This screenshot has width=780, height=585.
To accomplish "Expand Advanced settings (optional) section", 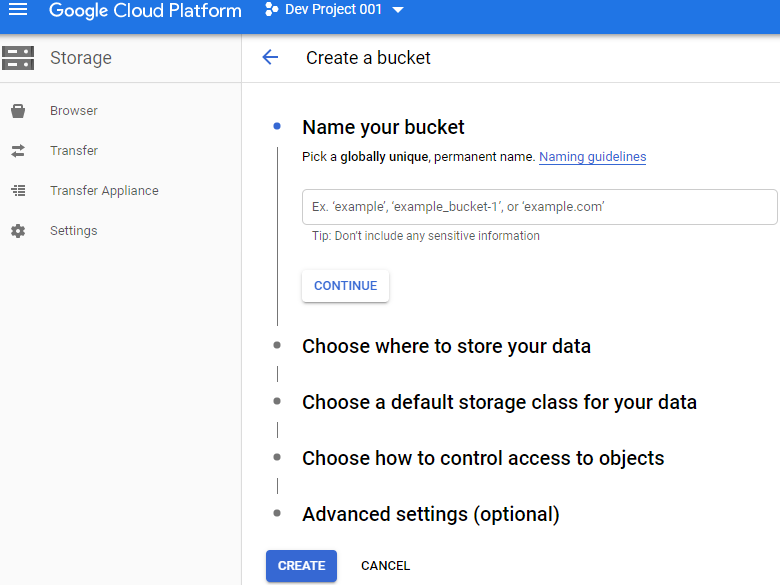I will (x=430, y=514).
